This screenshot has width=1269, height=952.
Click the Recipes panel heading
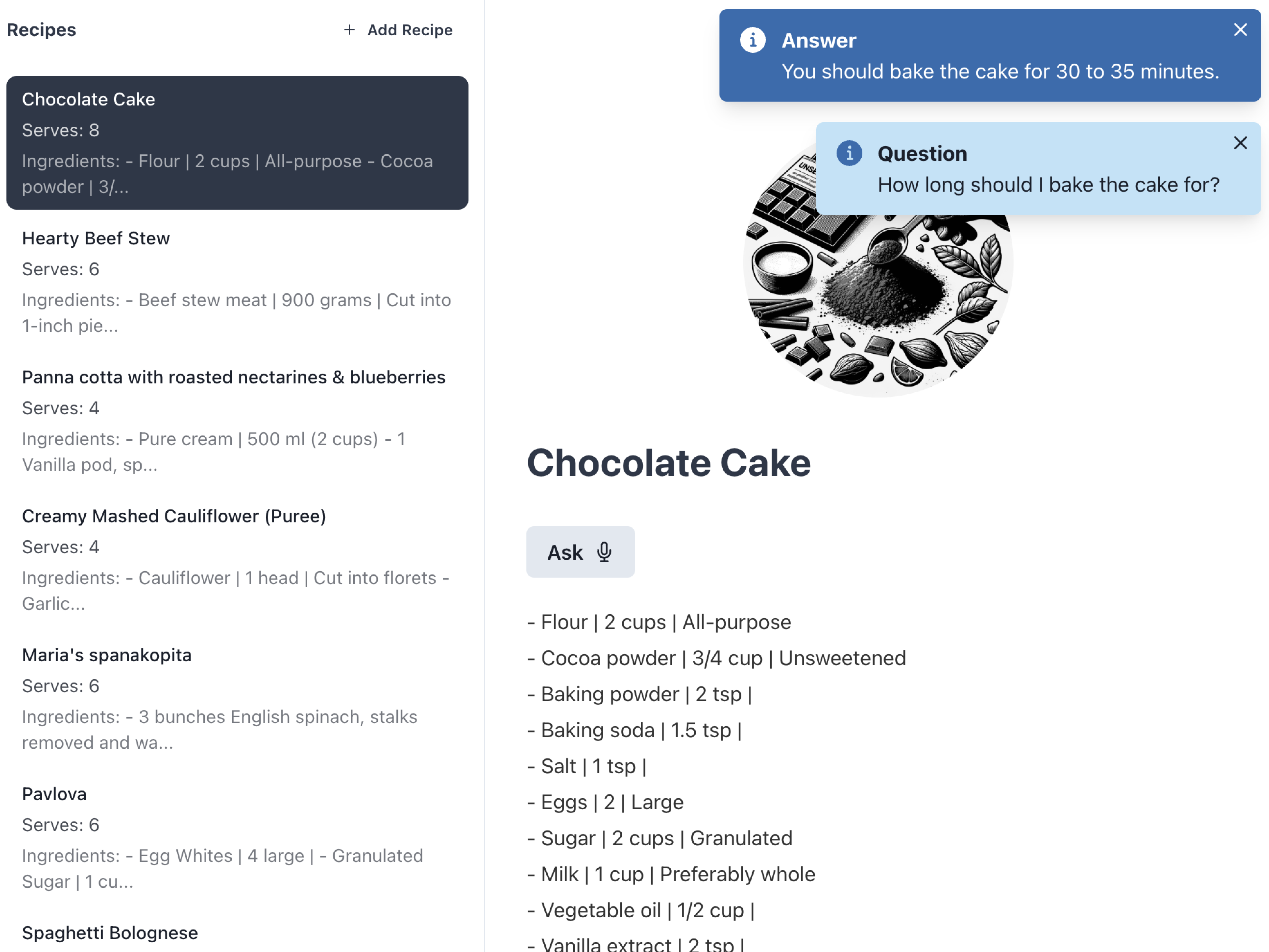click(x=41, y=30)
